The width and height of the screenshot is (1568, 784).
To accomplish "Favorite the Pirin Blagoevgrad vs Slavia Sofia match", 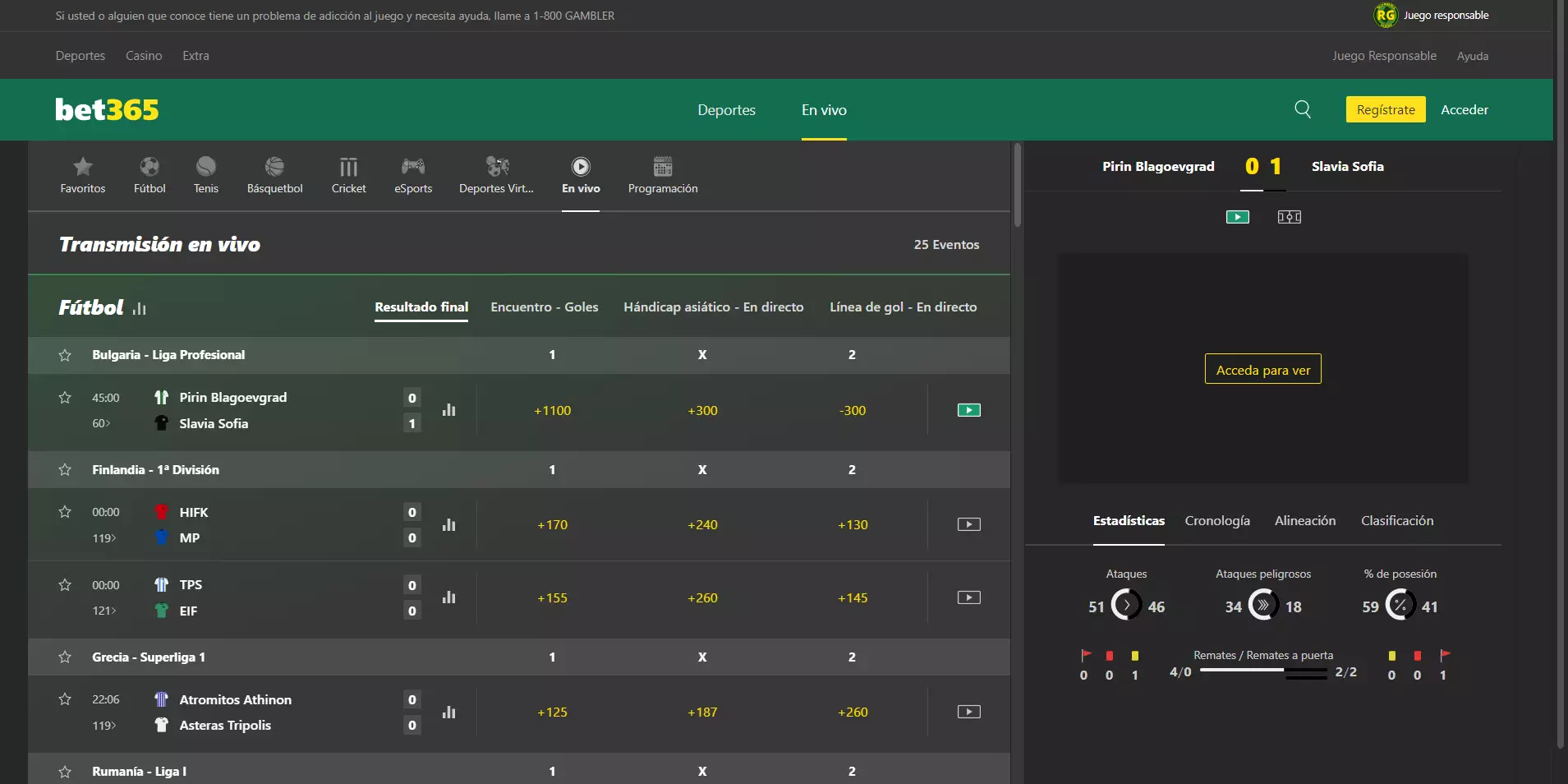I will pyautogui.click(x=65, y=398).
